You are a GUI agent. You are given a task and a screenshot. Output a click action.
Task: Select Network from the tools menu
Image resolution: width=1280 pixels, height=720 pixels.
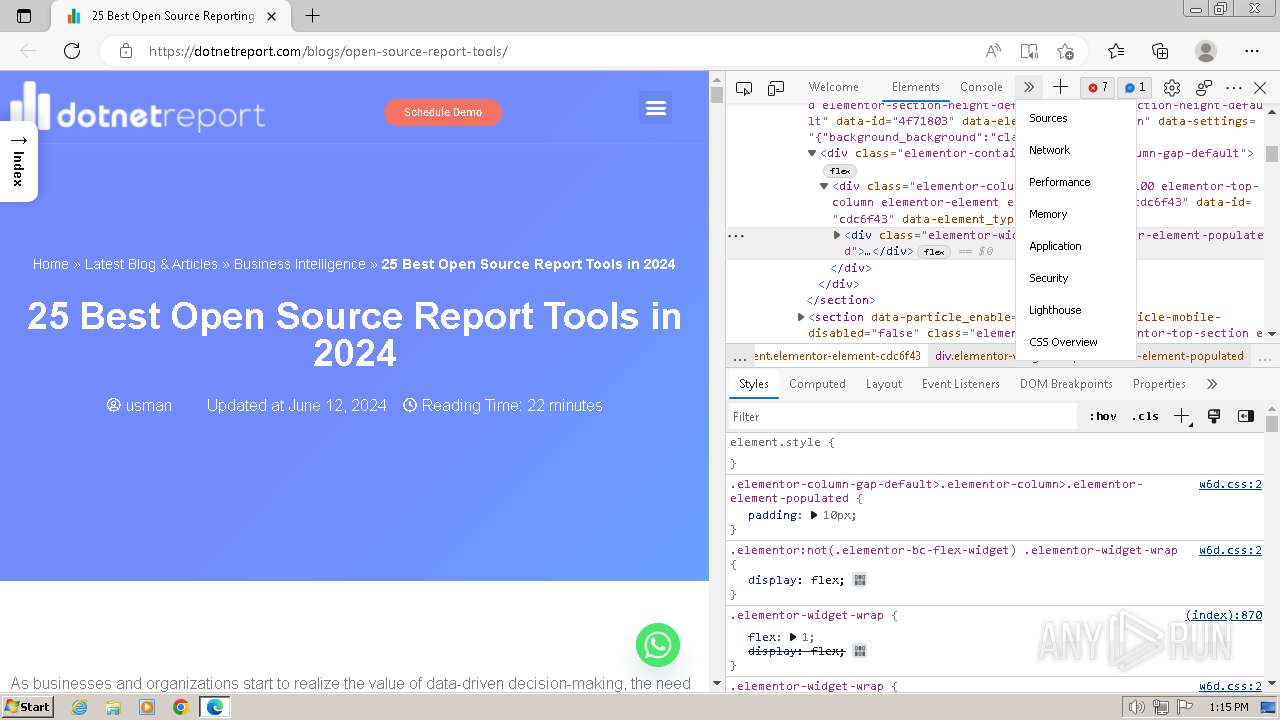pyautogui.click(x=1076, y=150)
